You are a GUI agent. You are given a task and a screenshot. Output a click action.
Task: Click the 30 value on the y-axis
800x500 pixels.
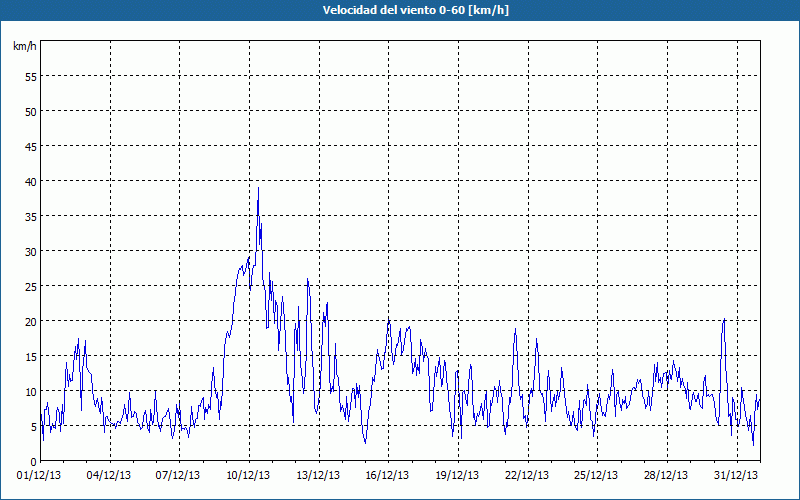pyautogui.click(x=31, y=252)
